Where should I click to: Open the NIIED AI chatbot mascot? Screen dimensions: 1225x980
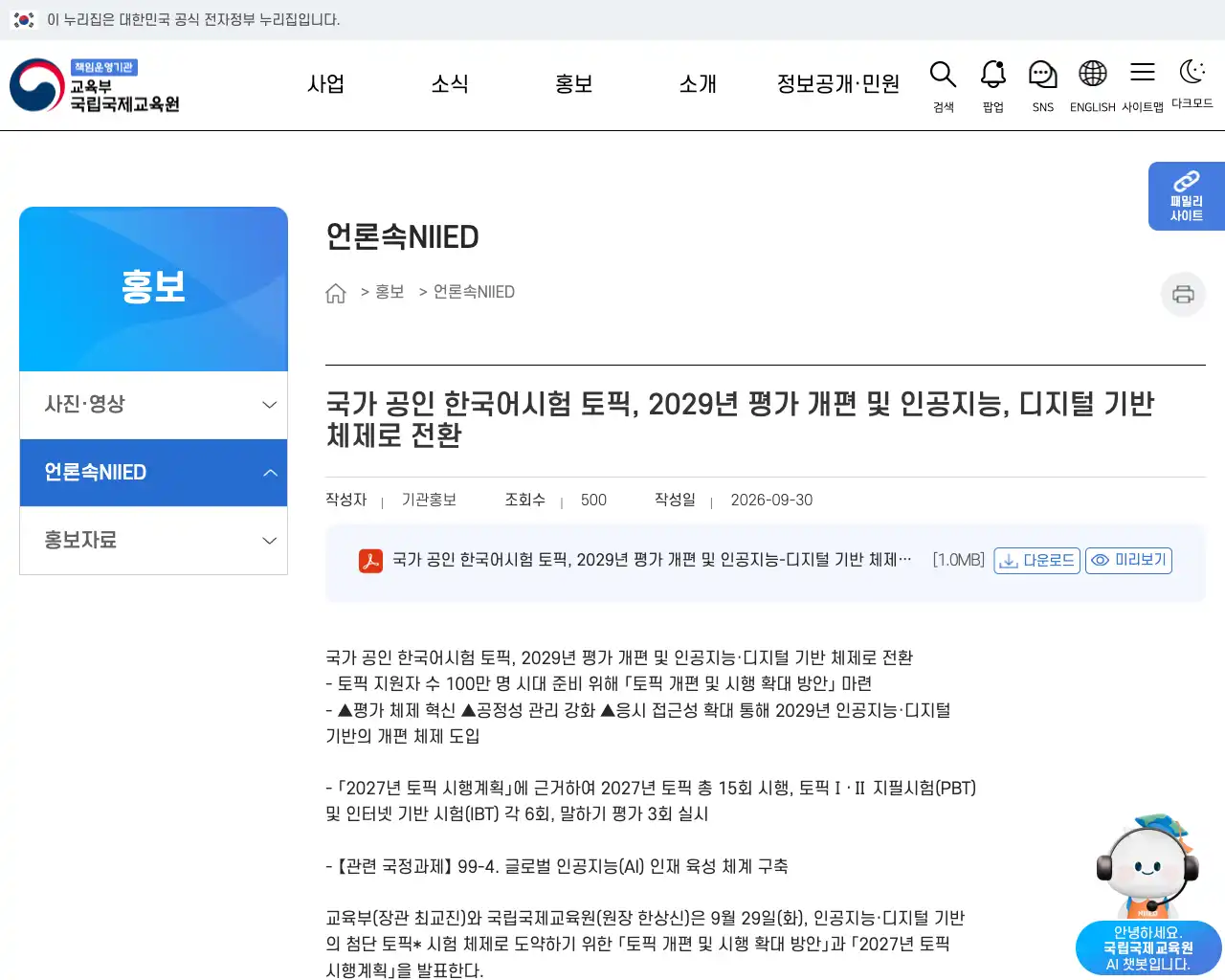(x=1147, y=866)
